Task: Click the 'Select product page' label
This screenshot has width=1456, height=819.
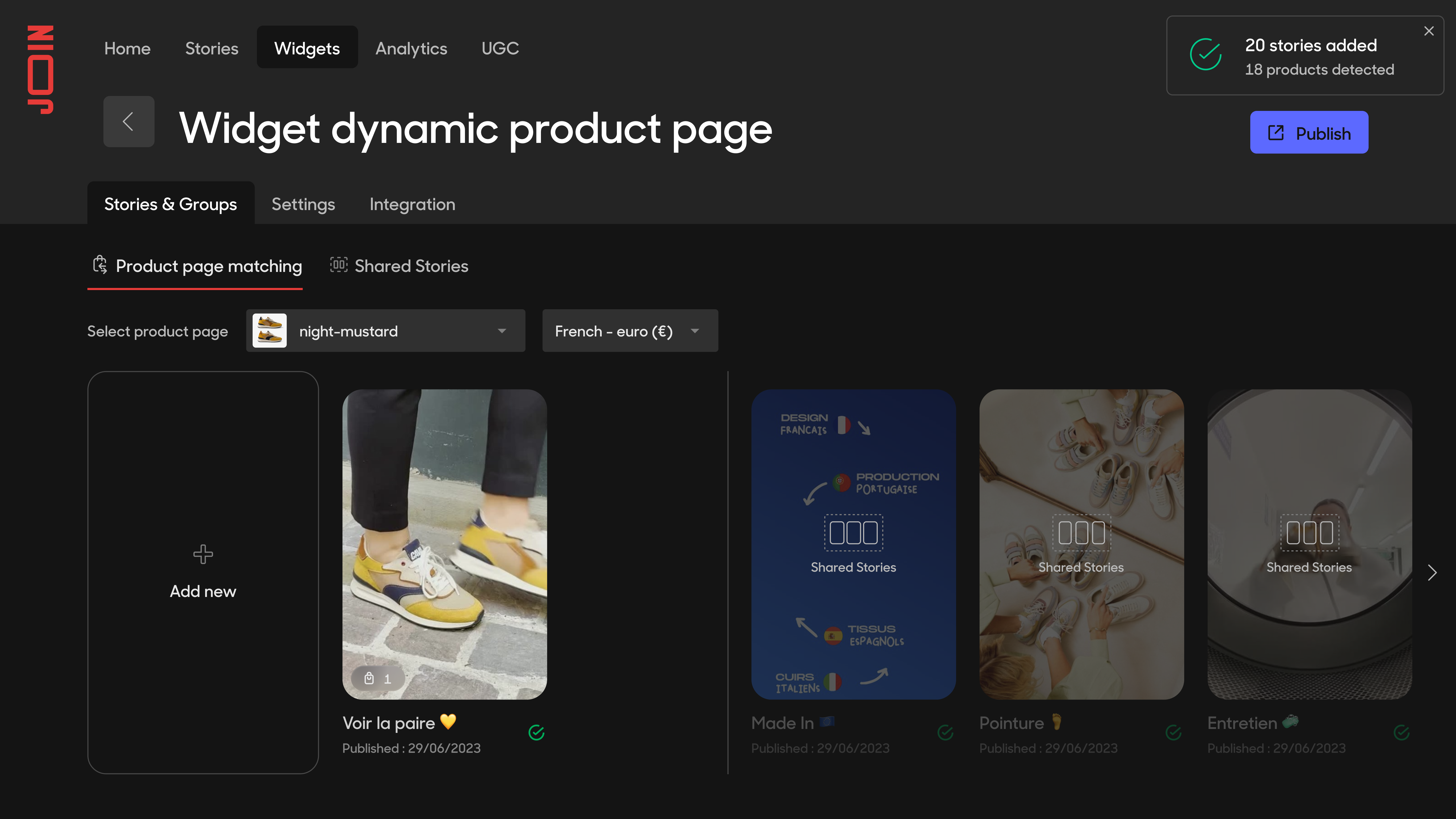Action: (158, 331)
